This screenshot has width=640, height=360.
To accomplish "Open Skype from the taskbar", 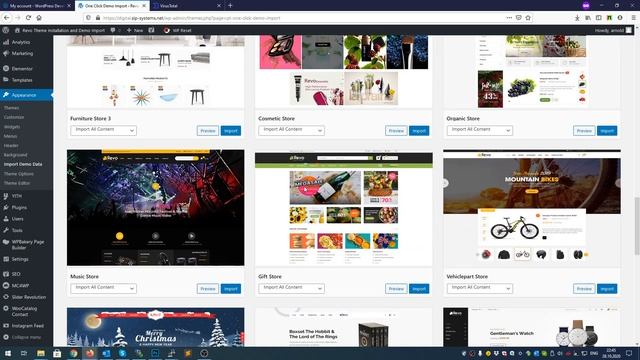I will [122, 353].
